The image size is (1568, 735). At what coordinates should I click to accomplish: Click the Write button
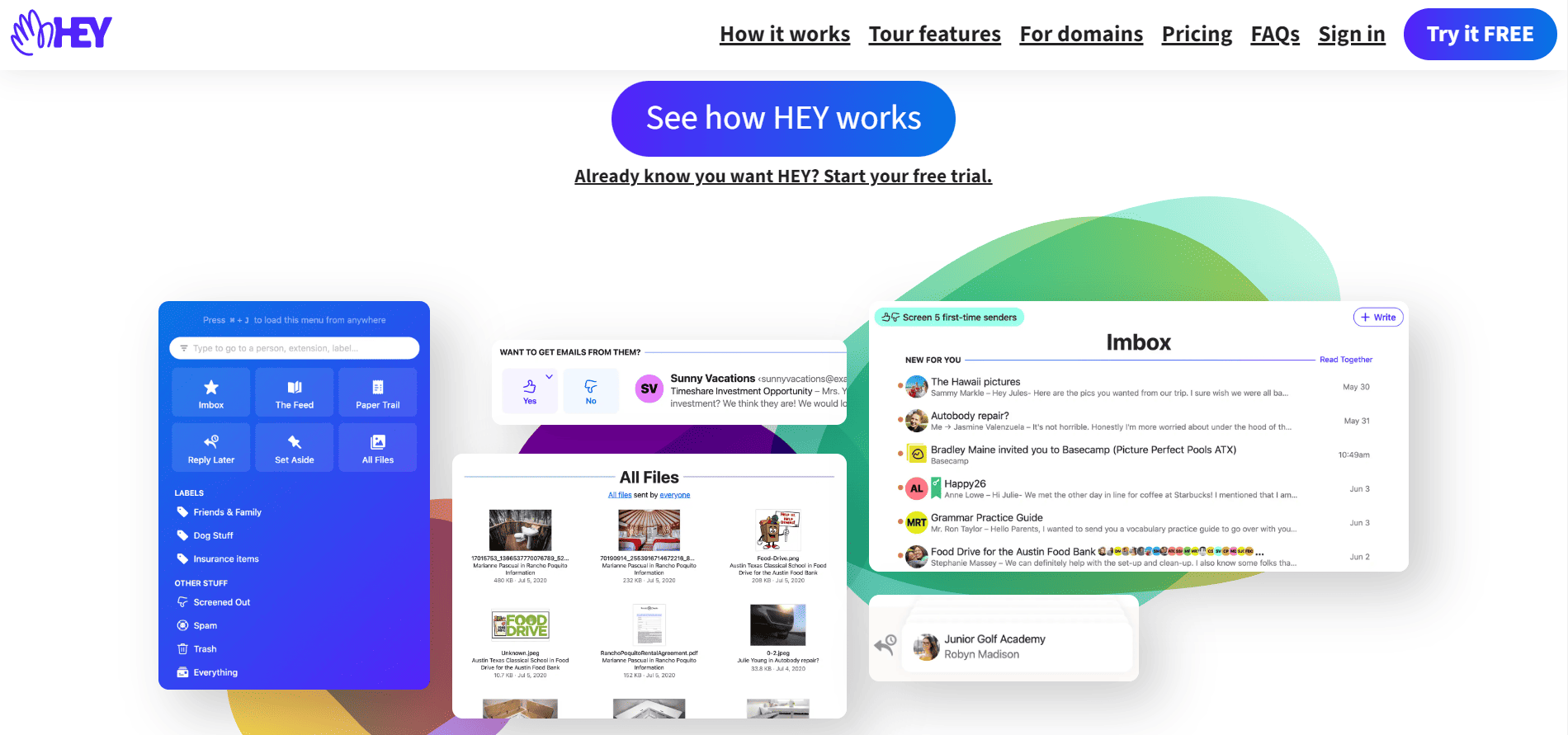coord(1378,317)
